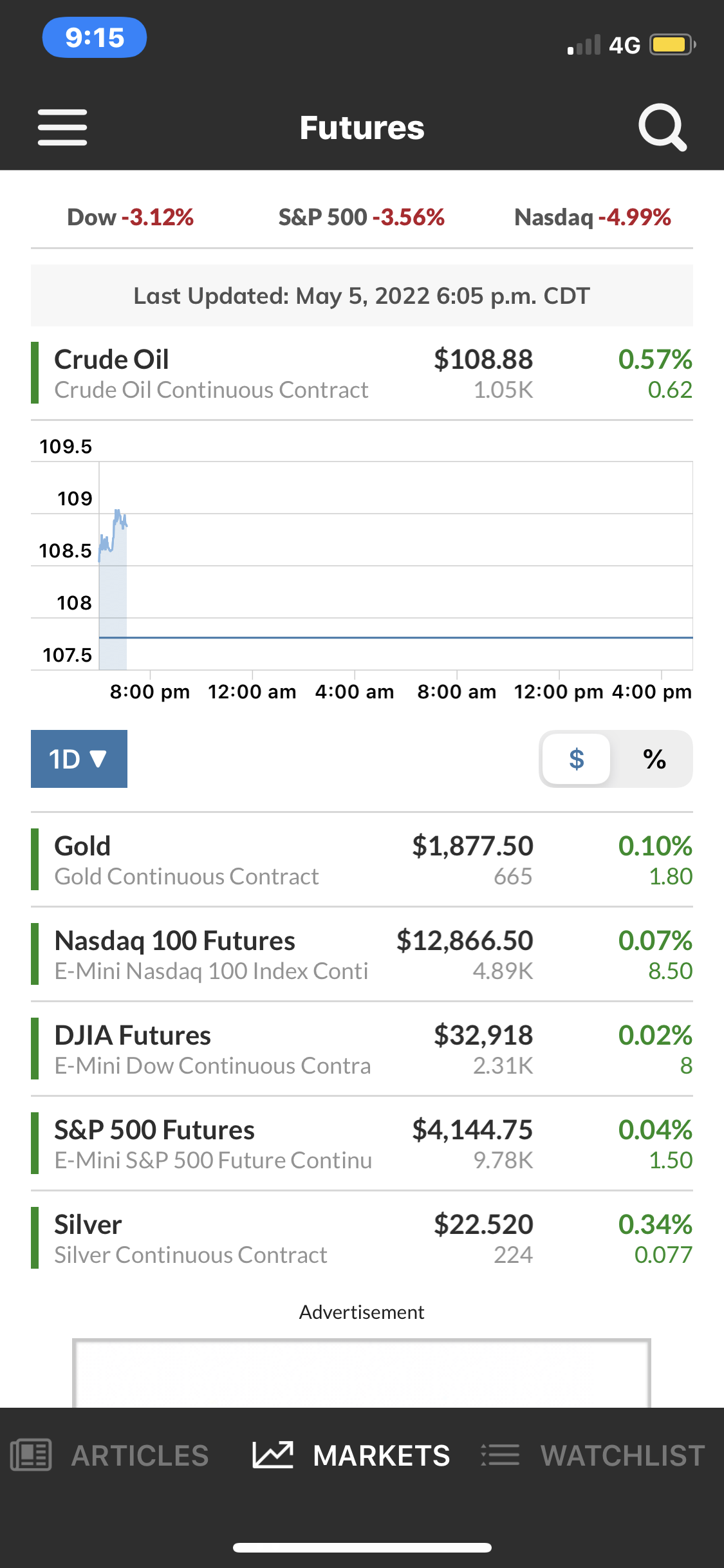This screenshot has height=1568, width=724.
Task: Tap the battery status icon
Action: (673, 45)
